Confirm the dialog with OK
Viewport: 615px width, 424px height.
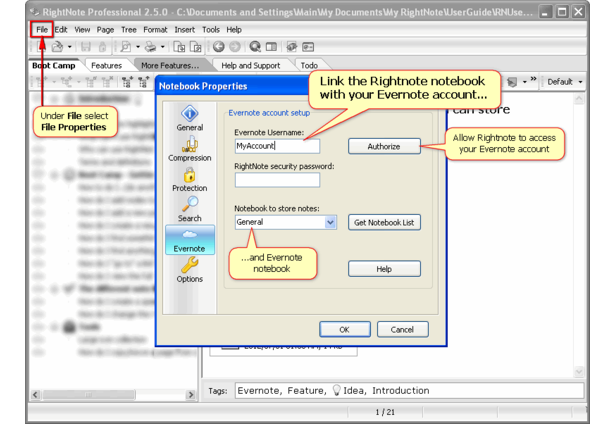344,329
